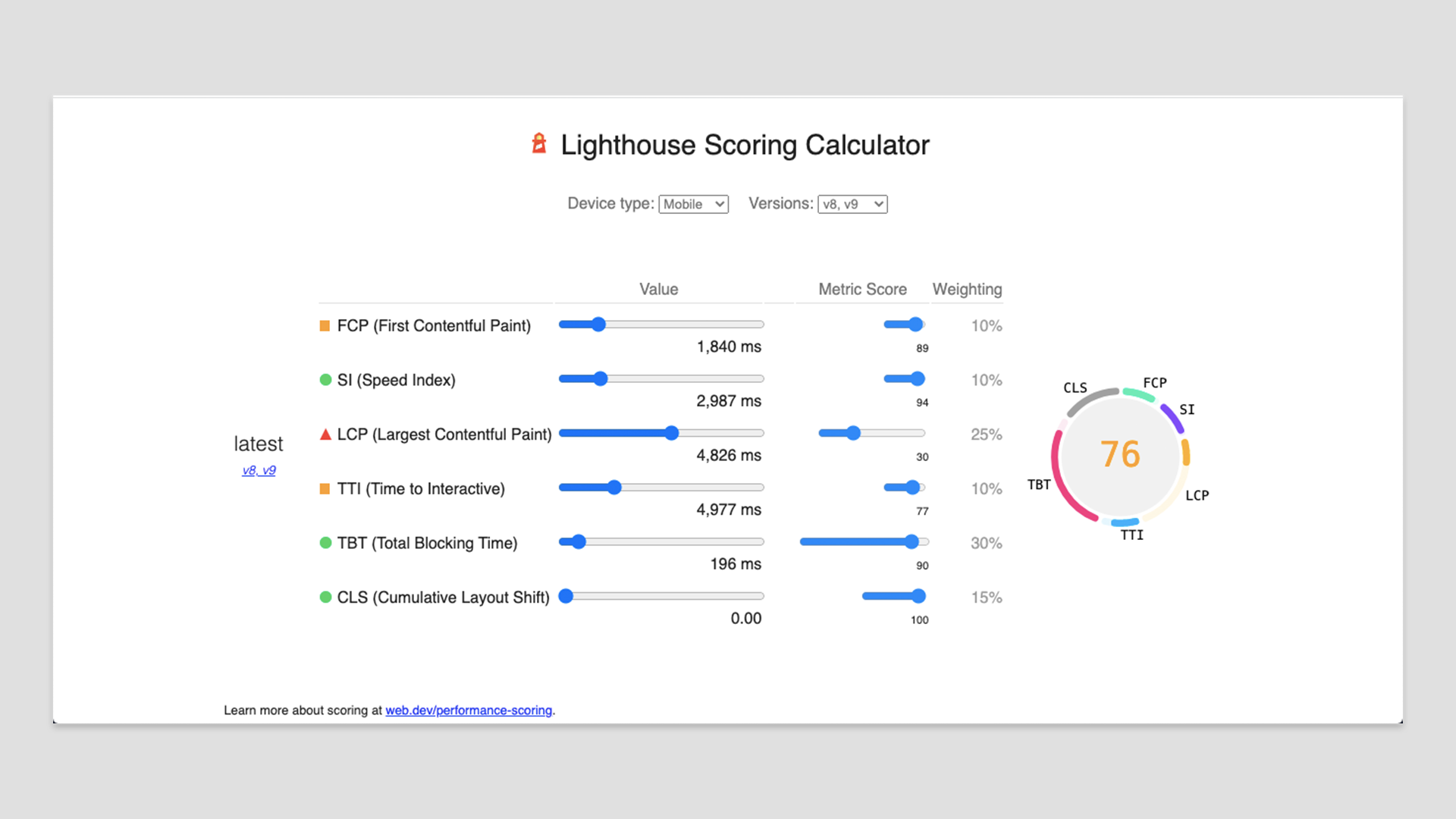This screenshot has width=1456, height=819.
Task: Click the TBT value slider showing 196 ms
Action: point(579,541)
